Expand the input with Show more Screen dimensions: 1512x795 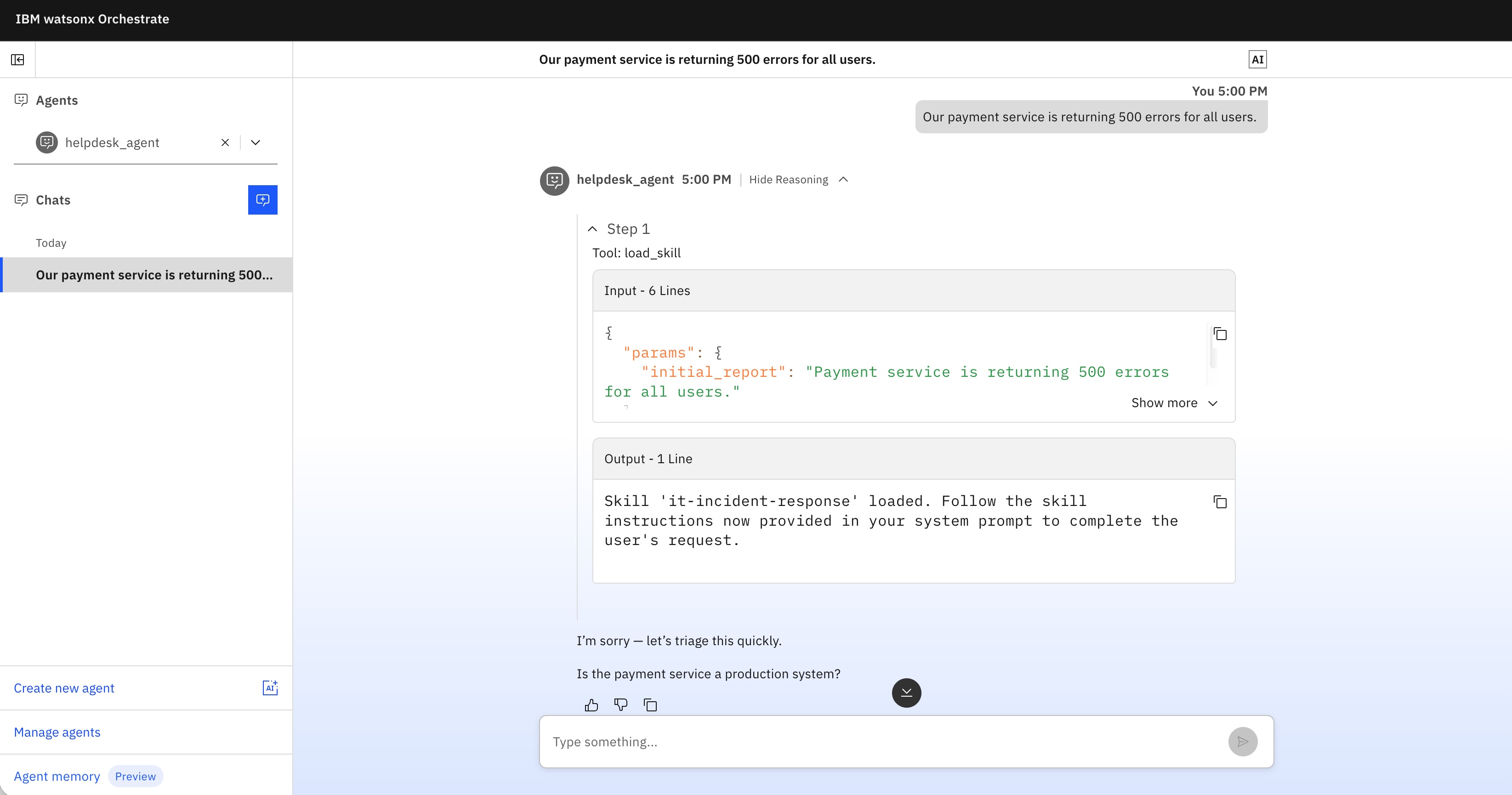[1175, 403]
